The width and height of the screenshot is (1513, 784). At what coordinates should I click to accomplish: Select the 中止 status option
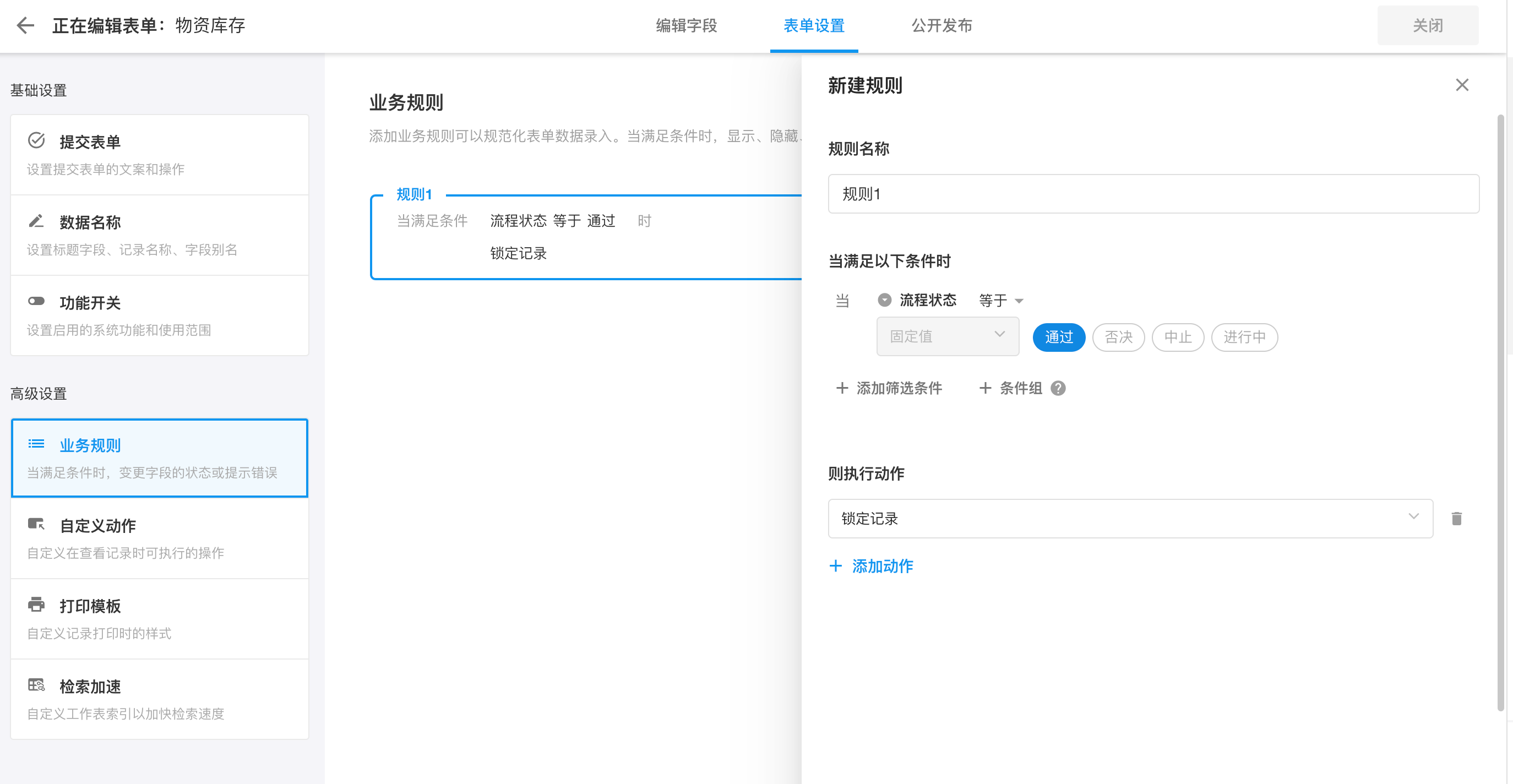pos(1177,337)
